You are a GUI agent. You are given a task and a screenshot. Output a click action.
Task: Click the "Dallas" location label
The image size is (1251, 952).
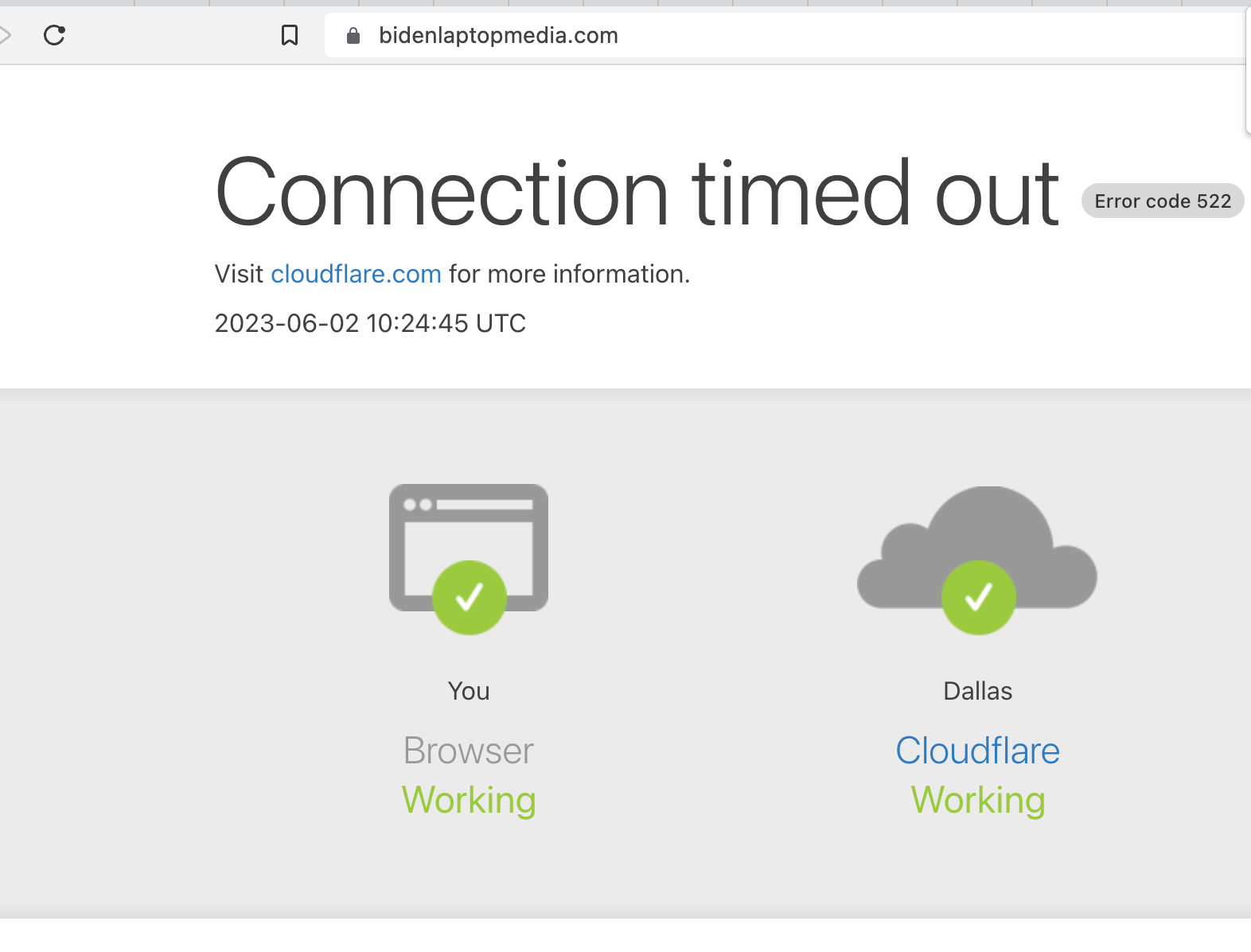pos(977,691)
